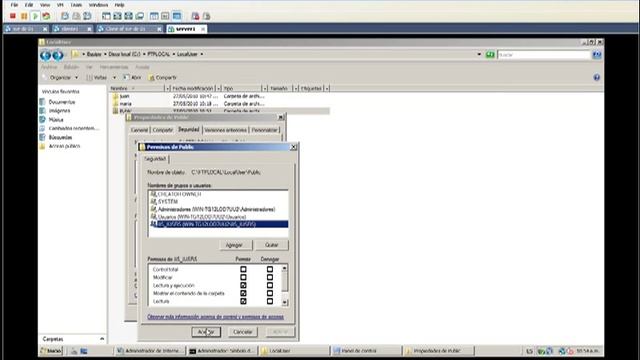Viewport: 640px width, 360px height.
Task: Open the VMware Help menu
Action: 119,5
